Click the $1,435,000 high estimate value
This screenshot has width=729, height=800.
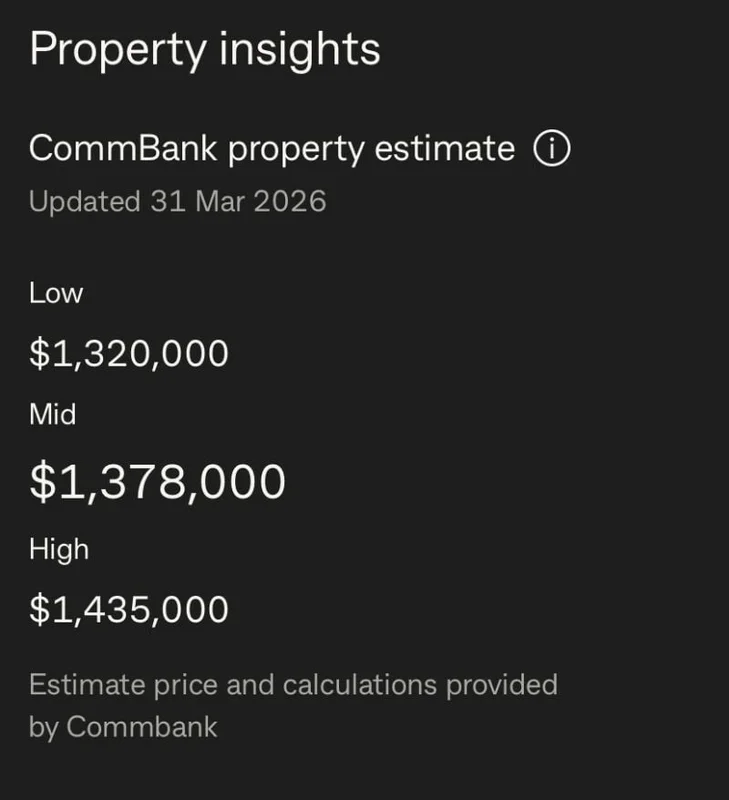click(129, 609)
